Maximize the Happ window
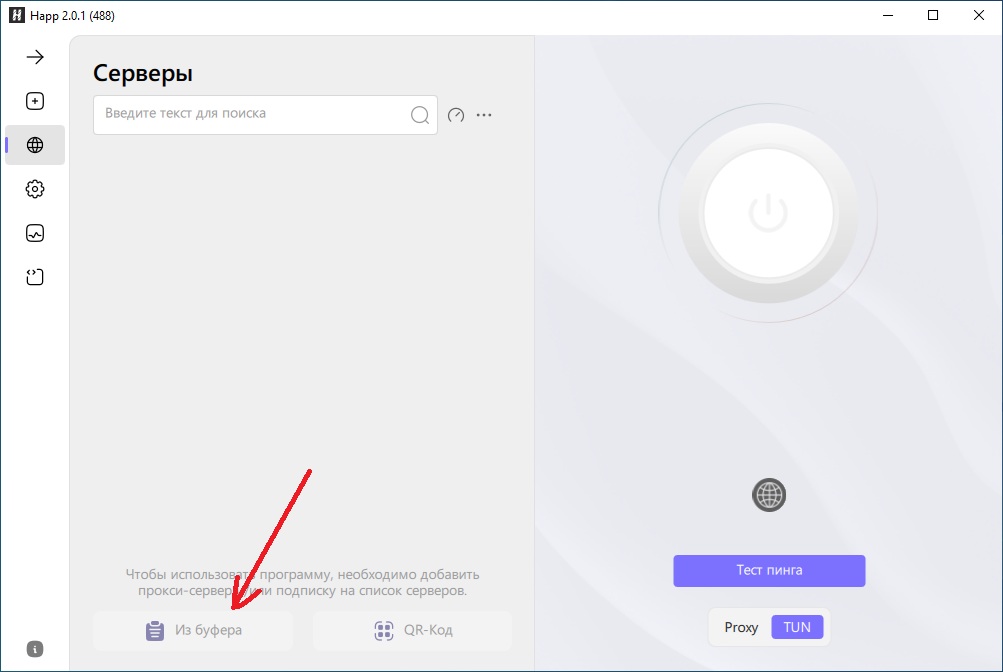This screenshot has width=1003, height=672. 933,15
